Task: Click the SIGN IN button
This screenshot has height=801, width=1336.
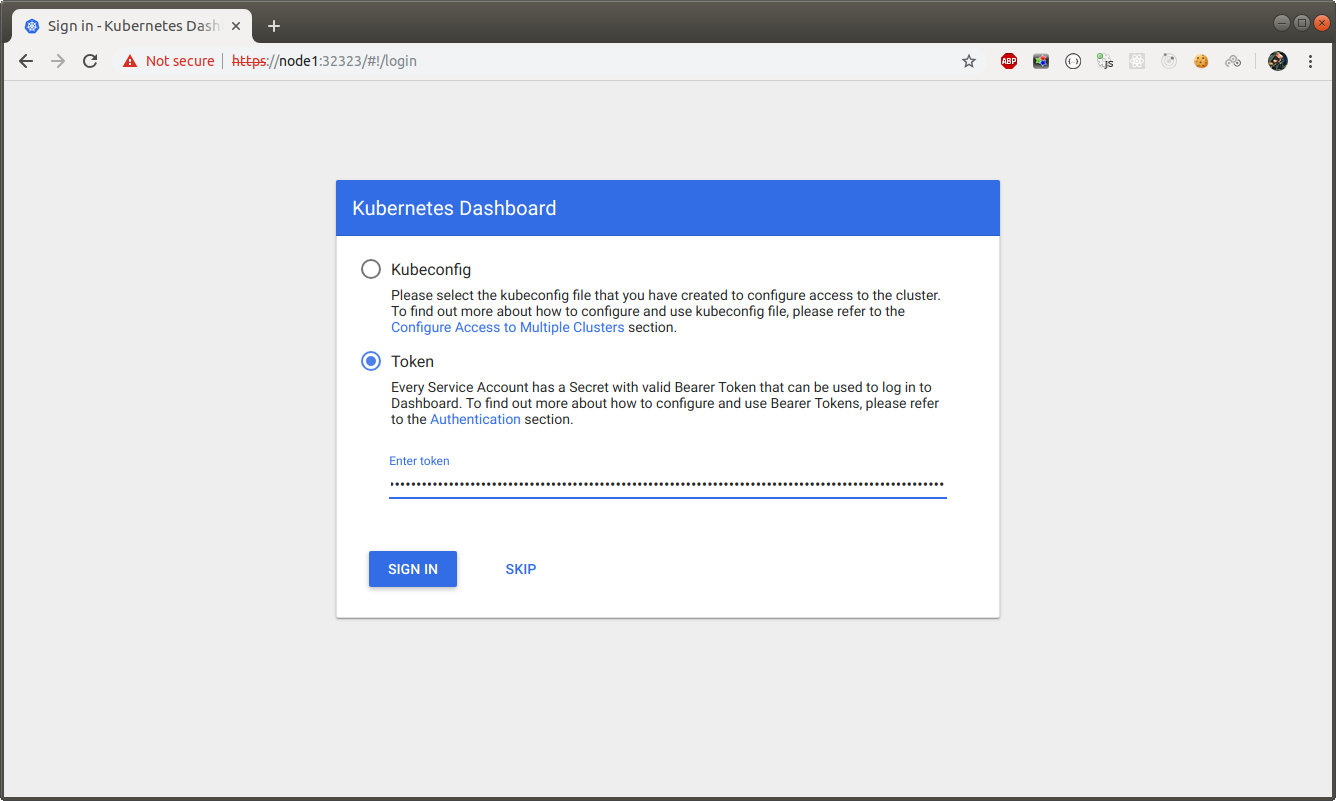Action: pyautogui.click(x=413, y=569)
